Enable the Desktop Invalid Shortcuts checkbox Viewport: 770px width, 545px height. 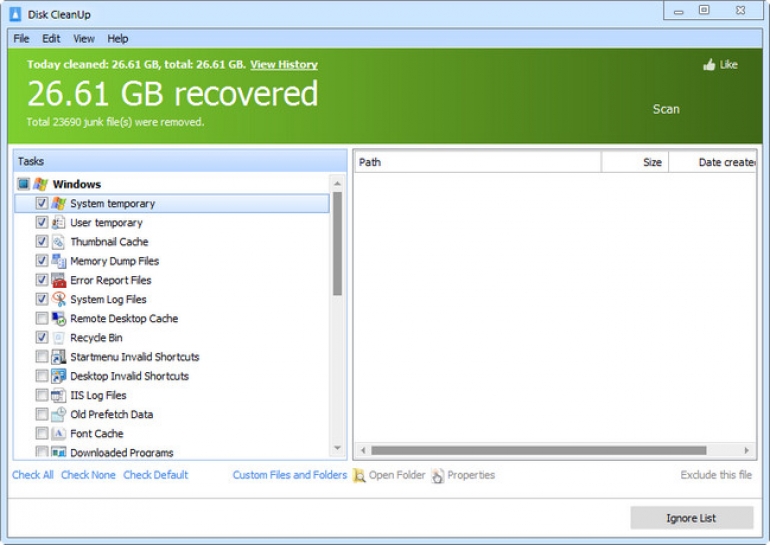41,376
